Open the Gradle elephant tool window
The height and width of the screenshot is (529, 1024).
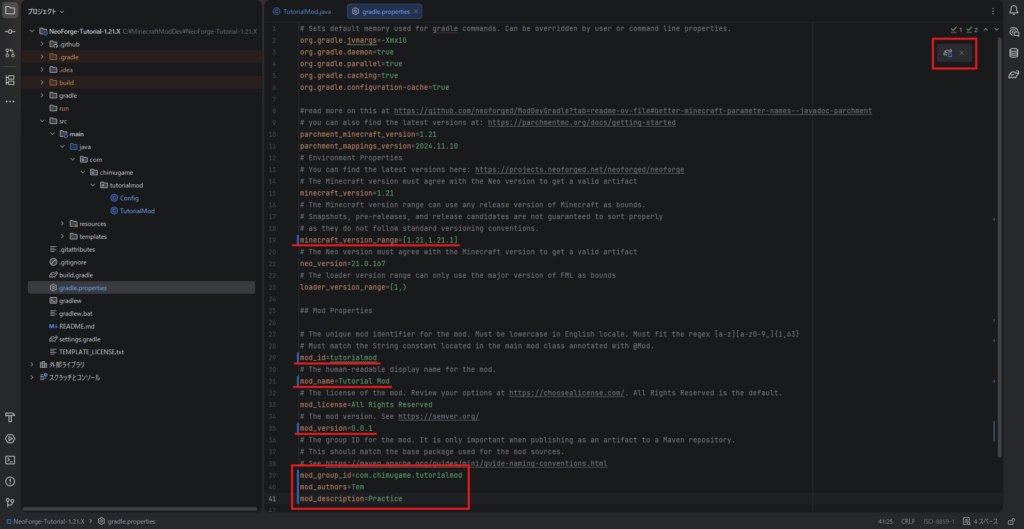(1012, 75)
